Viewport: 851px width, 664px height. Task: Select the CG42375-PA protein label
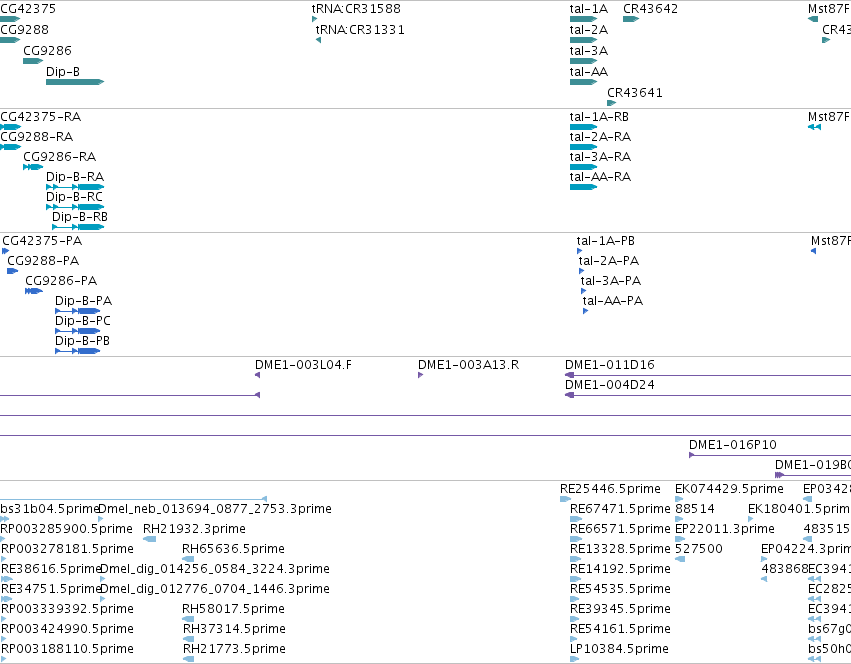[x=42, y=241]
